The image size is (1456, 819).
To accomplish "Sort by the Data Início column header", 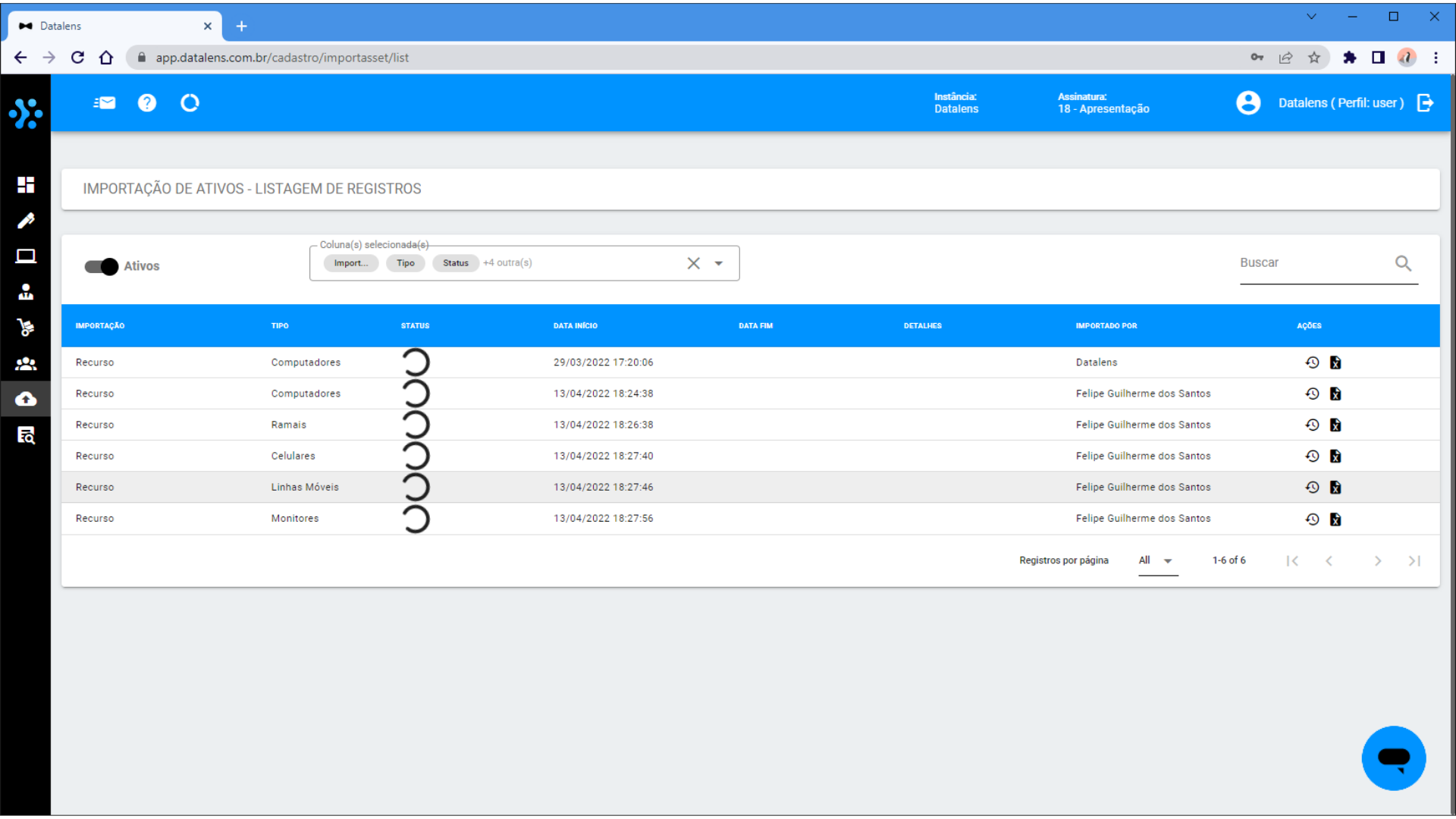I will (575, 325).
